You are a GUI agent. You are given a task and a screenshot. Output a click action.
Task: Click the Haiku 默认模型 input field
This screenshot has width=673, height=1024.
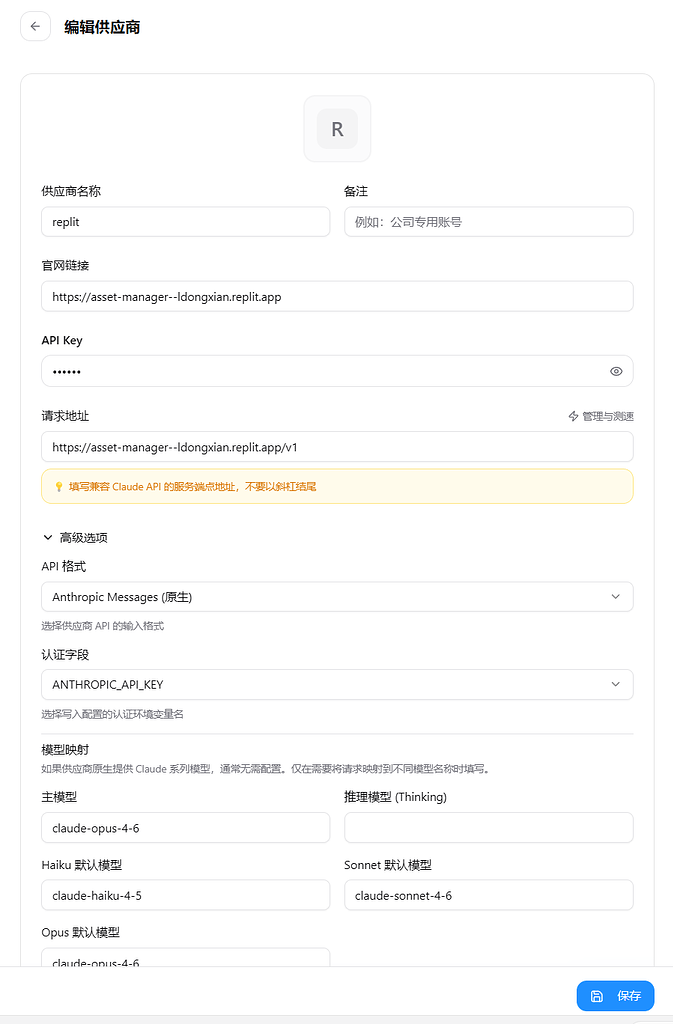[186, 895]
